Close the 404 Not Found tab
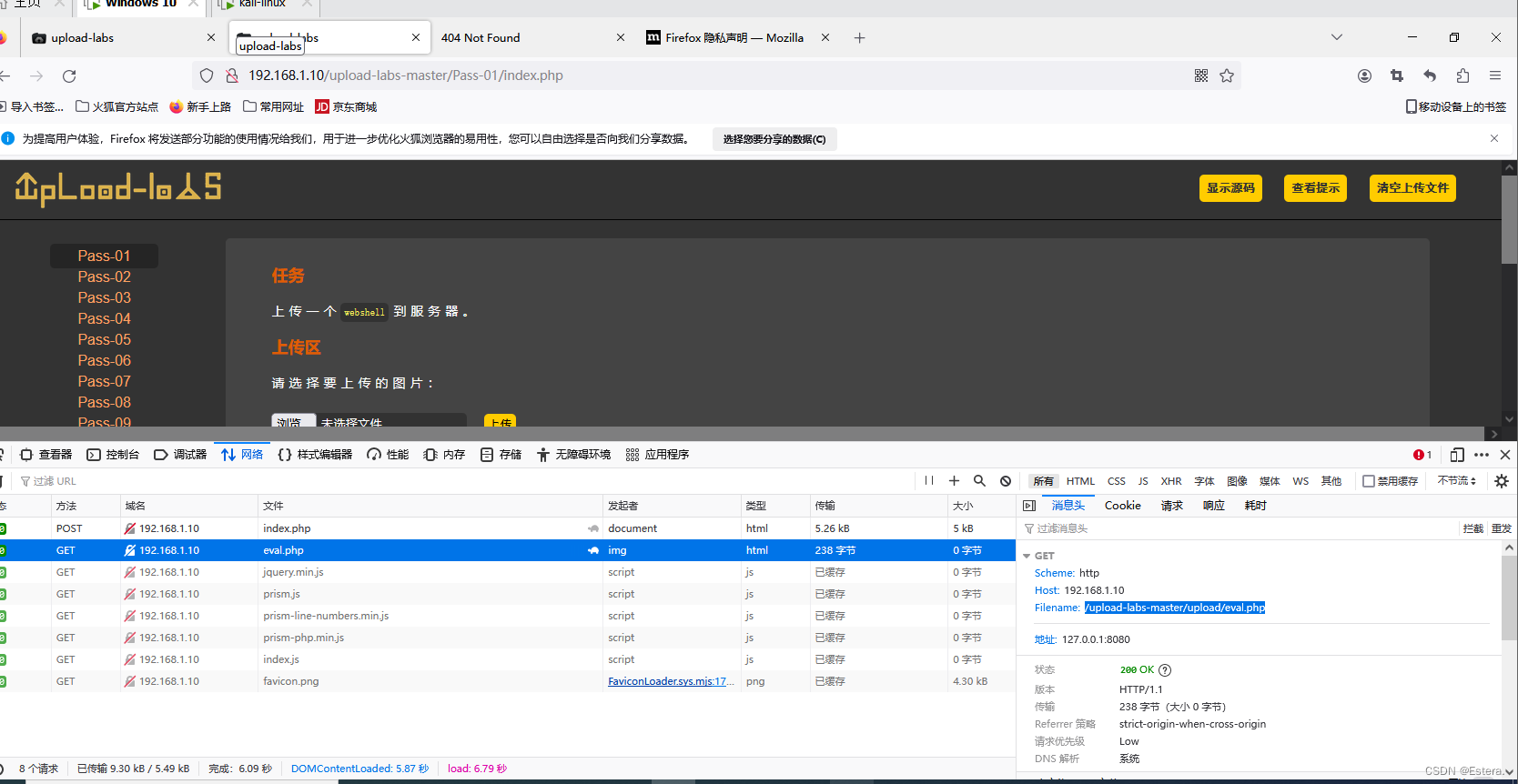 coord(621,37)
